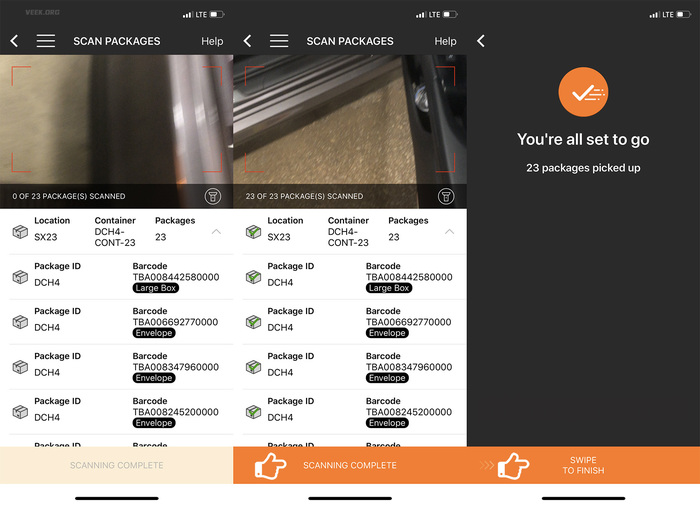The width and height of the screenshot is (700, 505).
Task: Tap faded Scanning Complete bar on left screen
Action: coord(116,465)
